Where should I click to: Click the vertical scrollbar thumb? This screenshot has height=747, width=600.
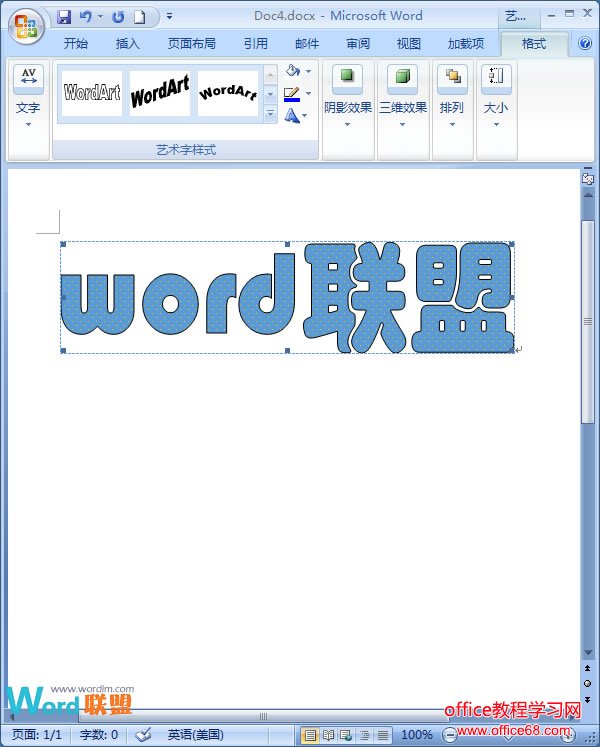(x=588, y=322)
